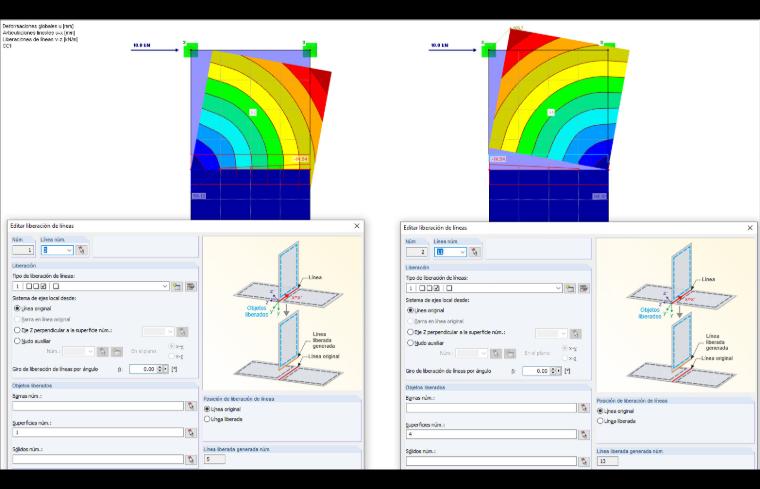Select Barras graphically in left dialog
The image size is (760, 489).
click(x=191, y=406)
